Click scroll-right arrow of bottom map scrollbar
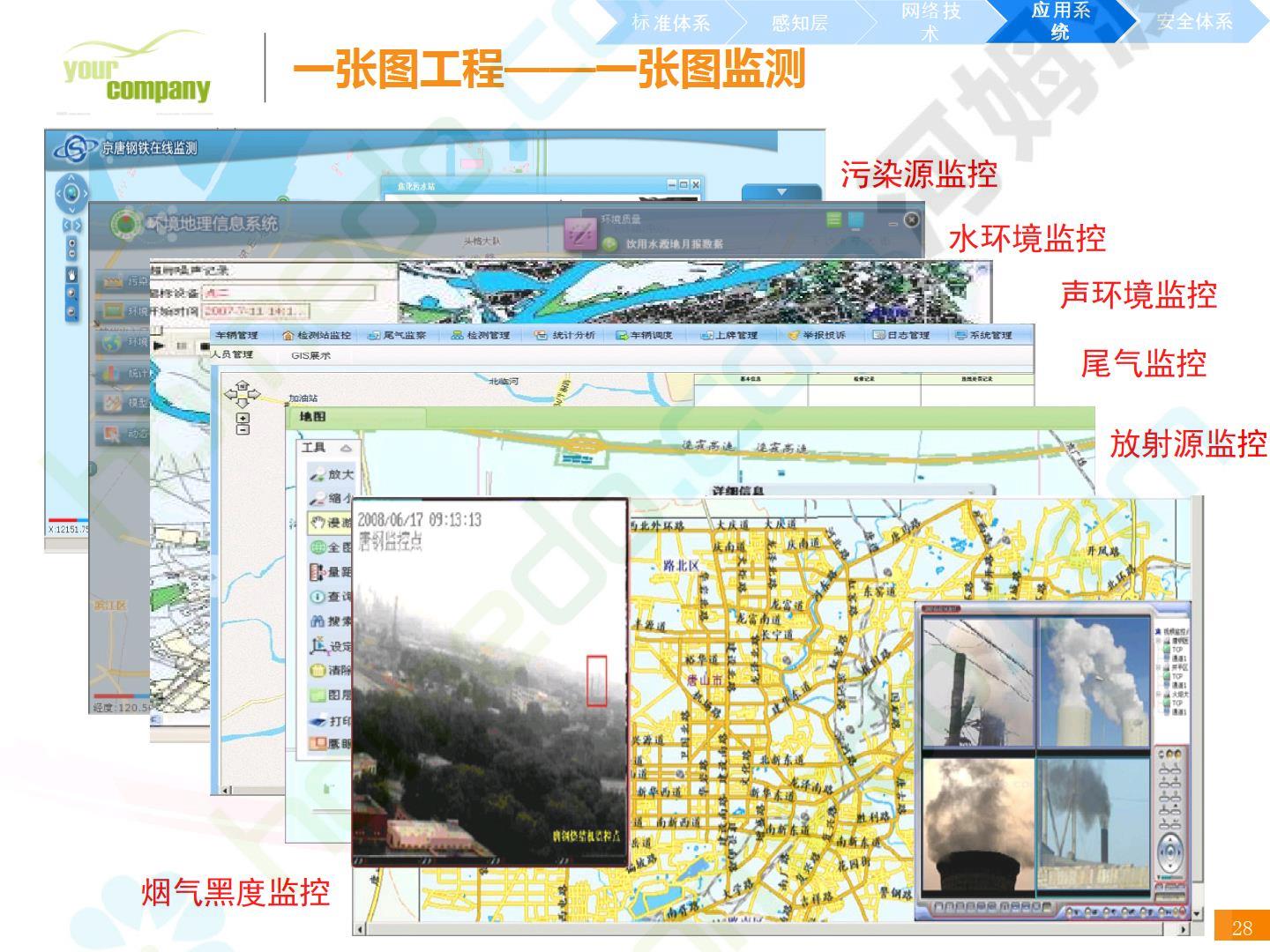 [1183, 929]
